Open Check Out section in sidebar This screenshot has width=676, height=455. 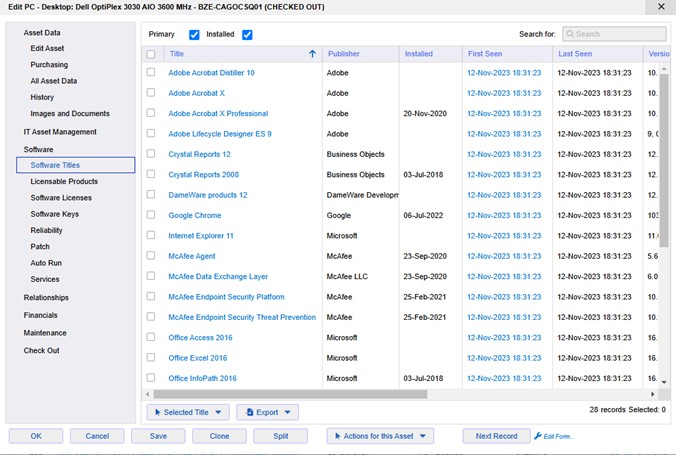tap(41, 351)
